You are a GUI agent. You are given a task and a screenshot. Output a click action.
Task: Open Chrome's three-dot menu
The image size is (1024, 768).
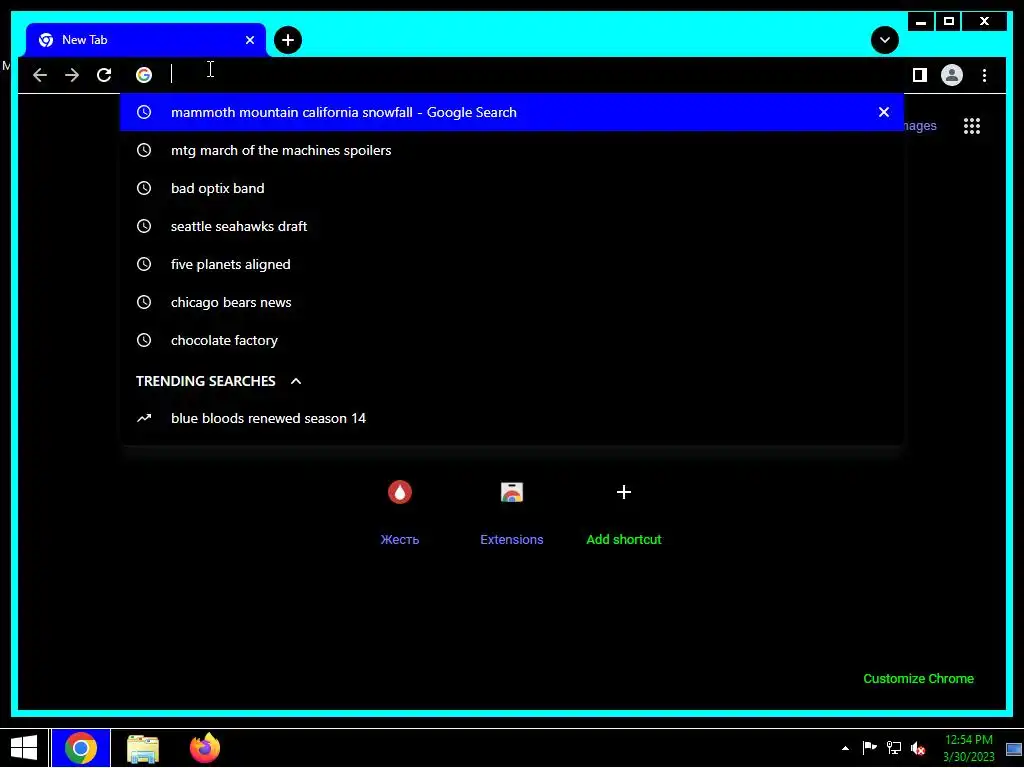click(x=984, y=75)
